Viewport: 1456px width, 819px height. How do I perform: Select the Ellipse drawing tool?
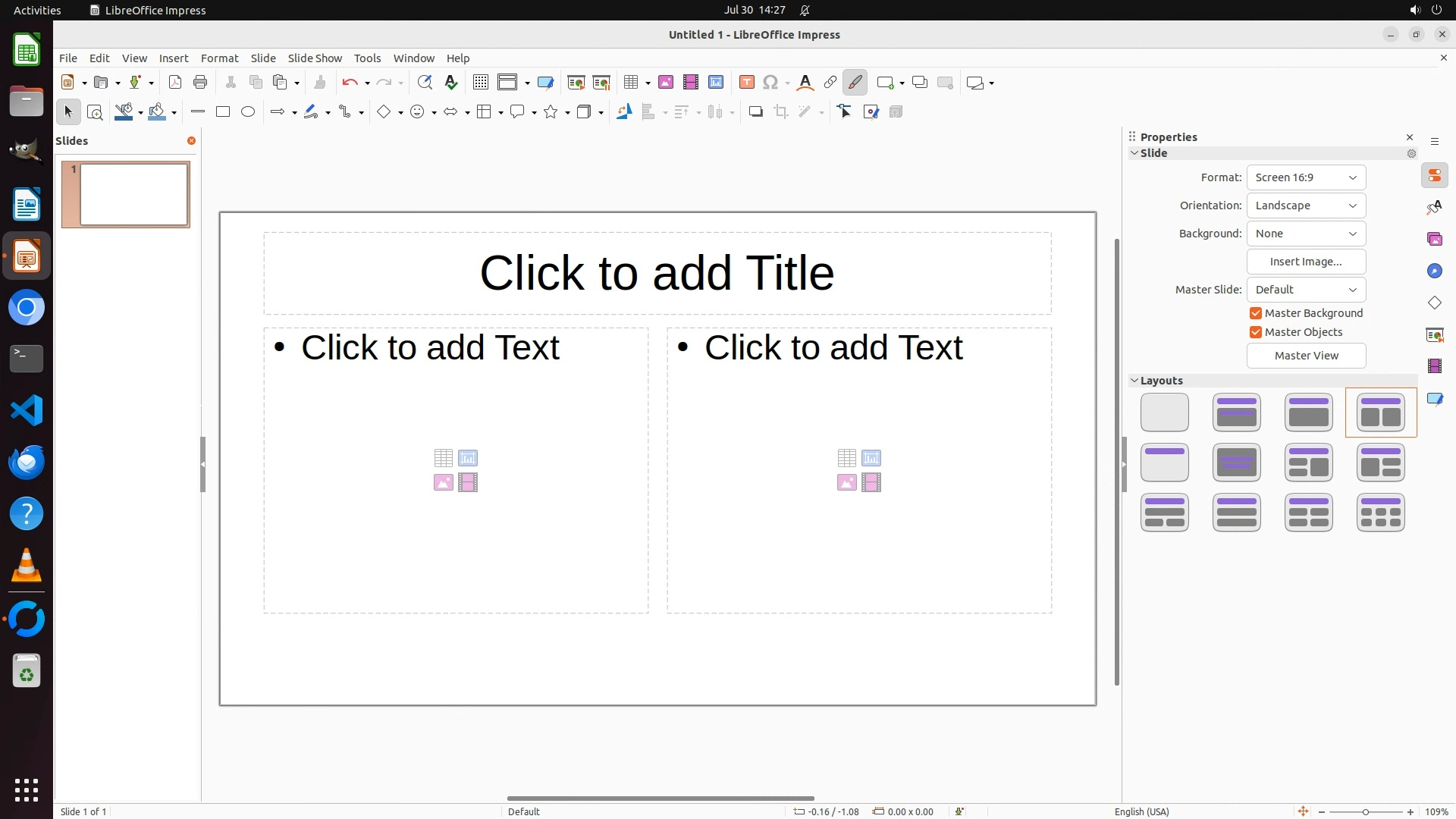248,112
